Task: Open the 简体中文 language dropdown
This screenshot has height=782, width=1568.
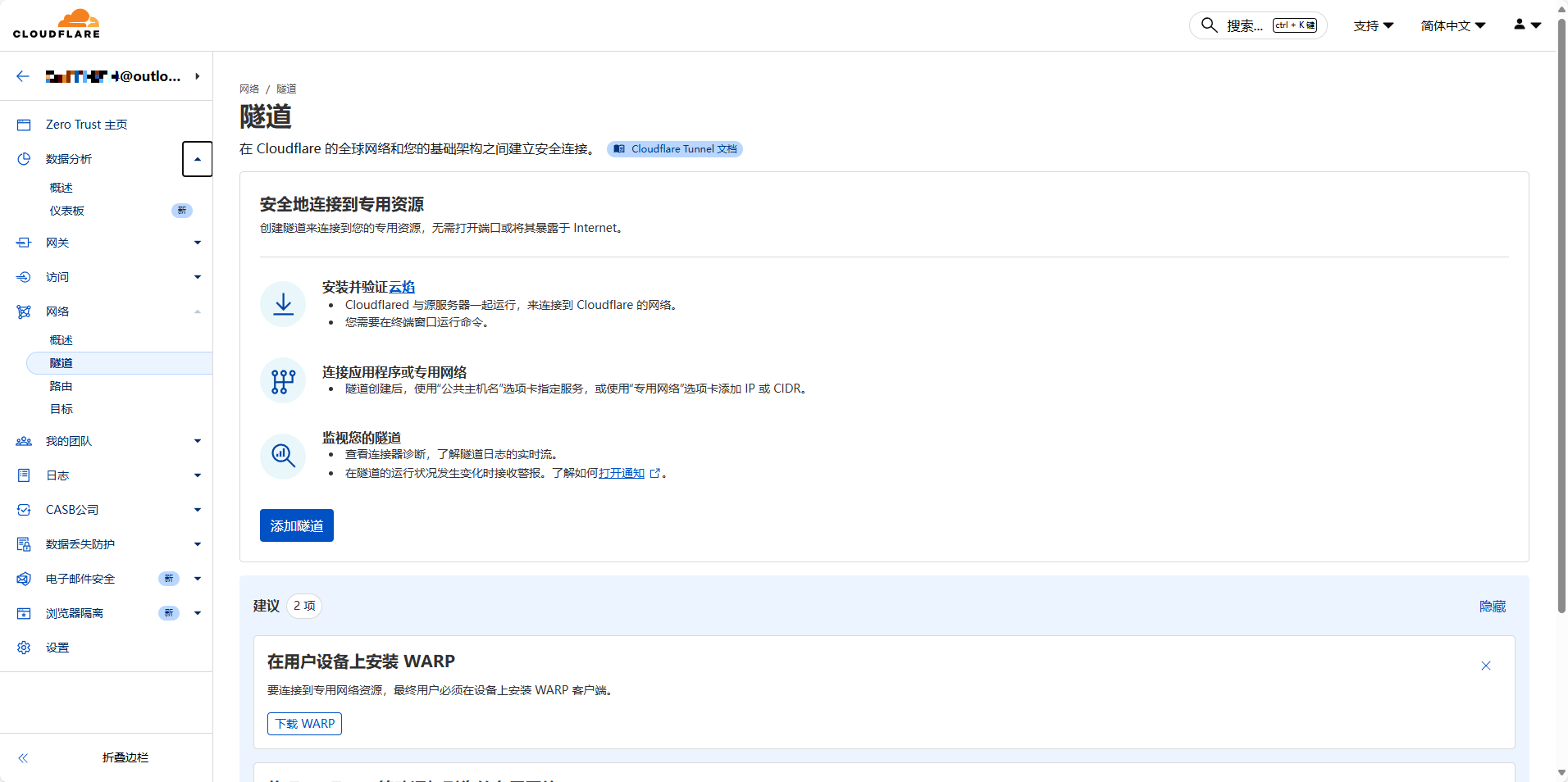Action: pos(1452,25)
